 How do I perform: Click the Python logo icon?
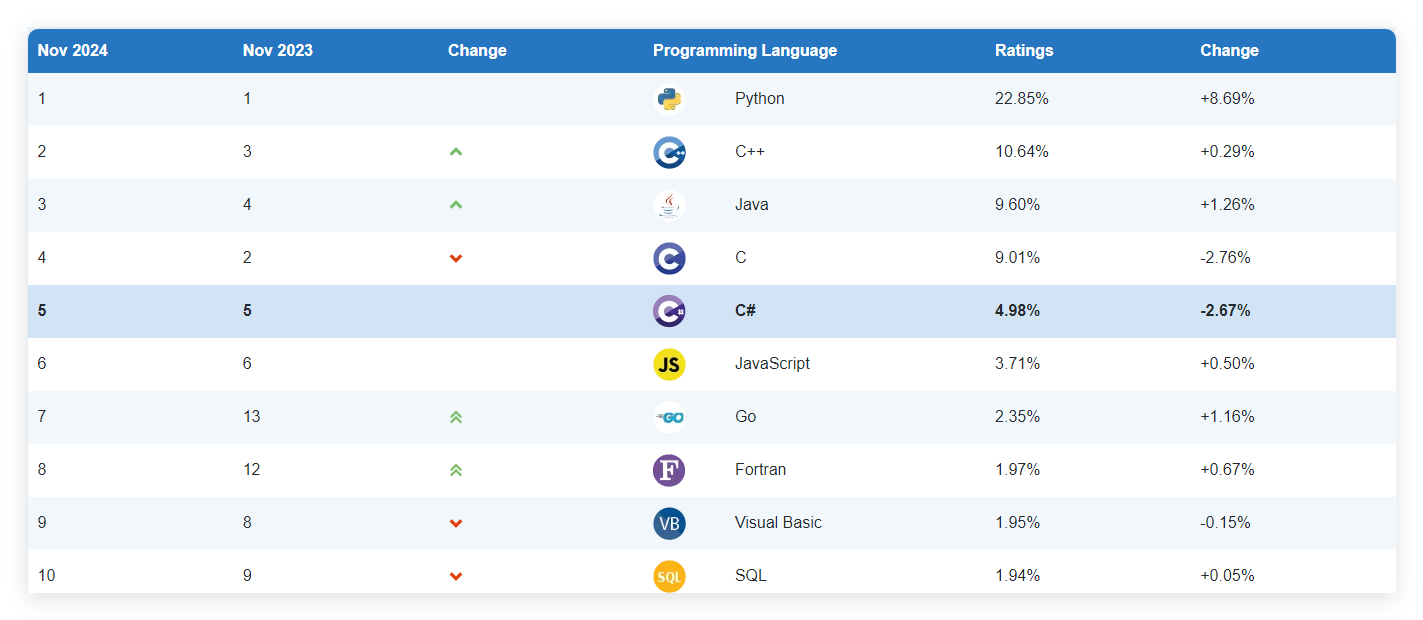coord(669,99)
